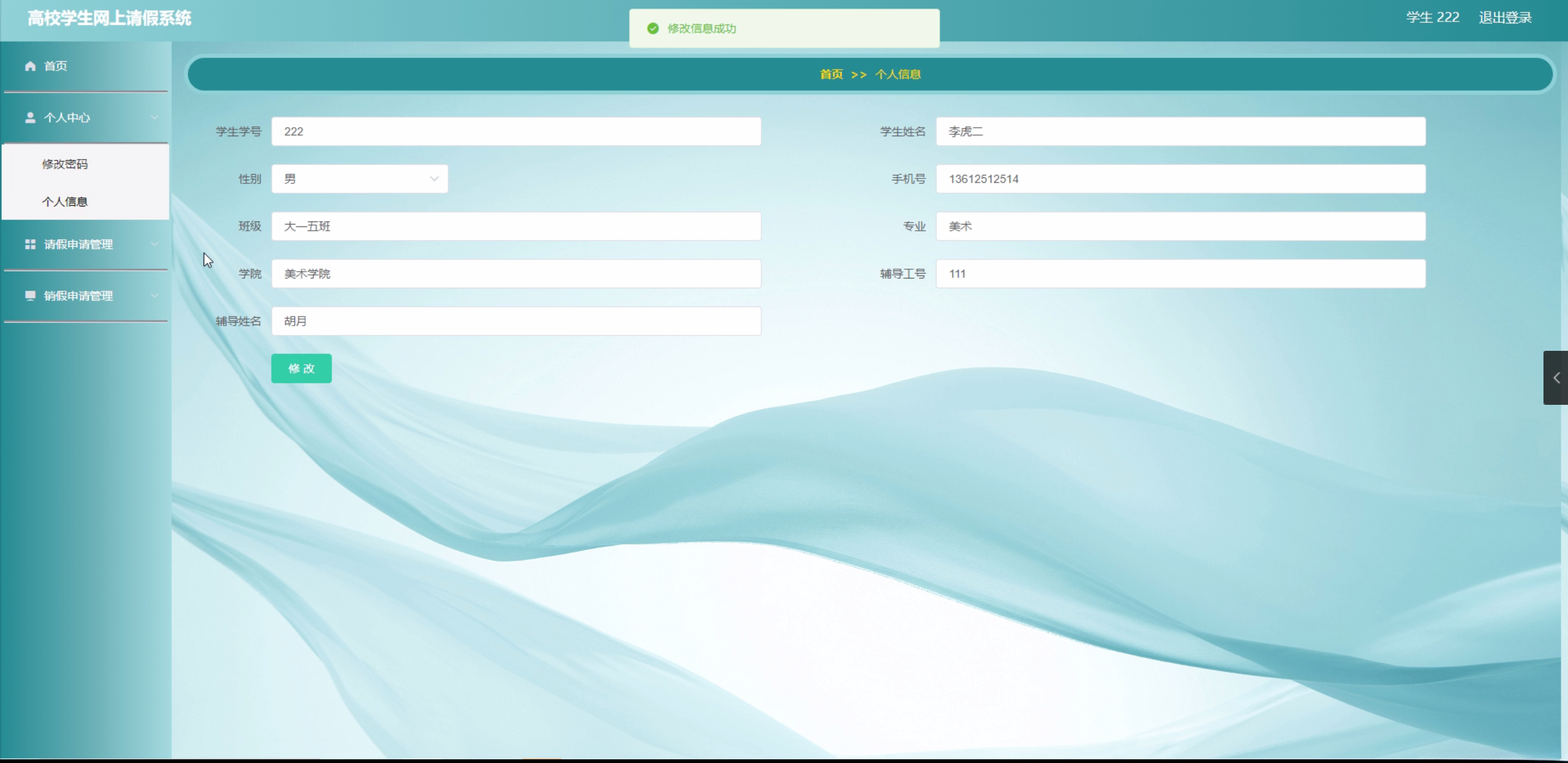Click the grid icon beside 请假申请管理

click(30, 244)
